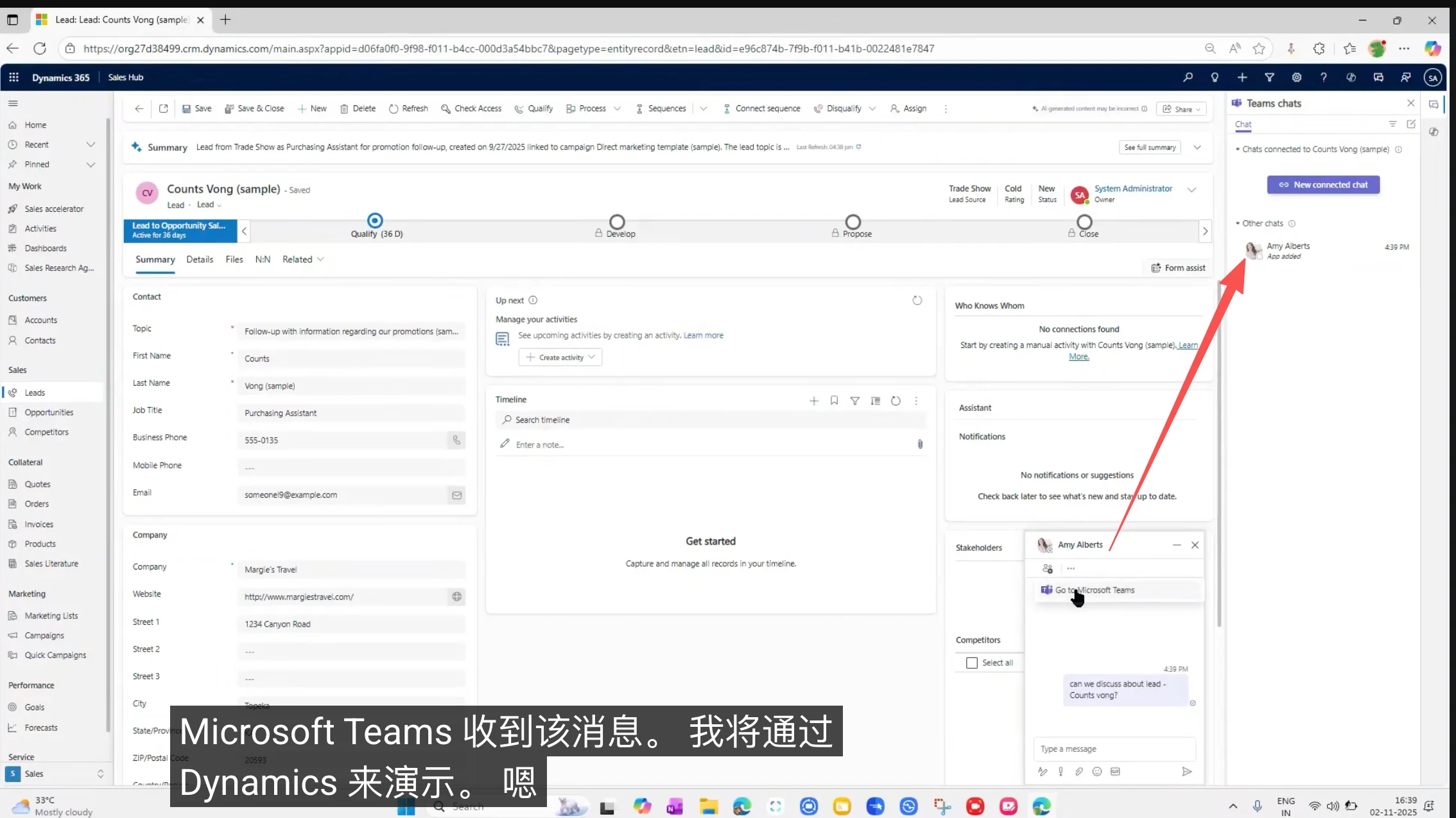
Task: Click the Windows Start button
Action: [406, 806]
